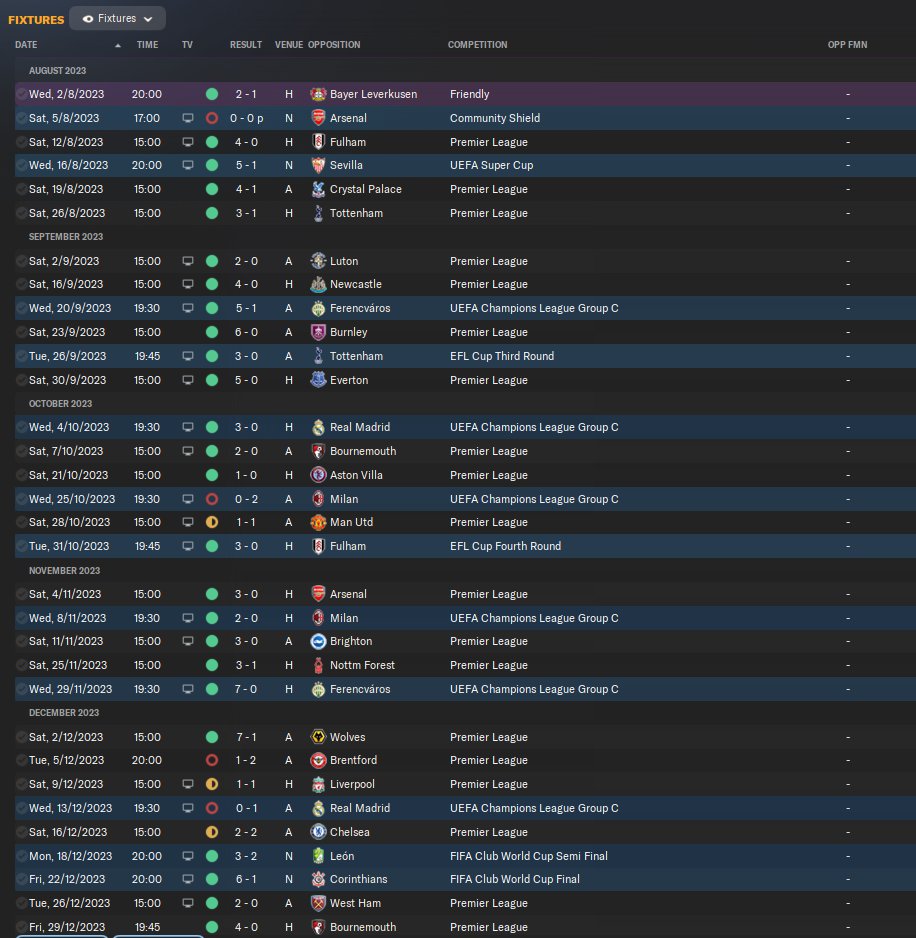Viewport: 916px width, 938px height.
Task: Open the 7 - 0 result against Ferencváros
Action: (x=246, y=689)
